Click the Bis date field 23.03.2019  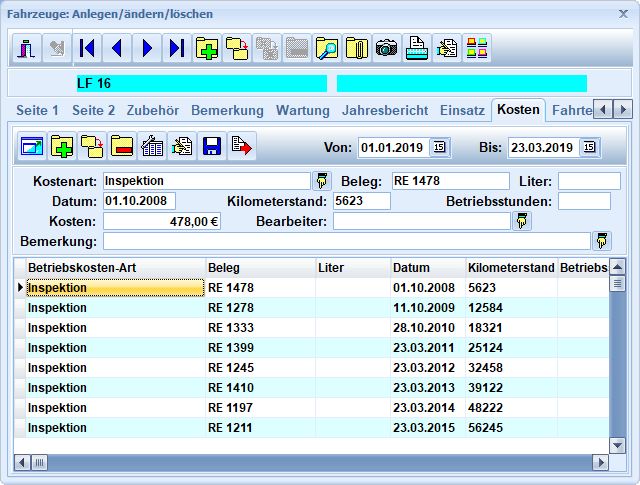[x=544, y=147]
